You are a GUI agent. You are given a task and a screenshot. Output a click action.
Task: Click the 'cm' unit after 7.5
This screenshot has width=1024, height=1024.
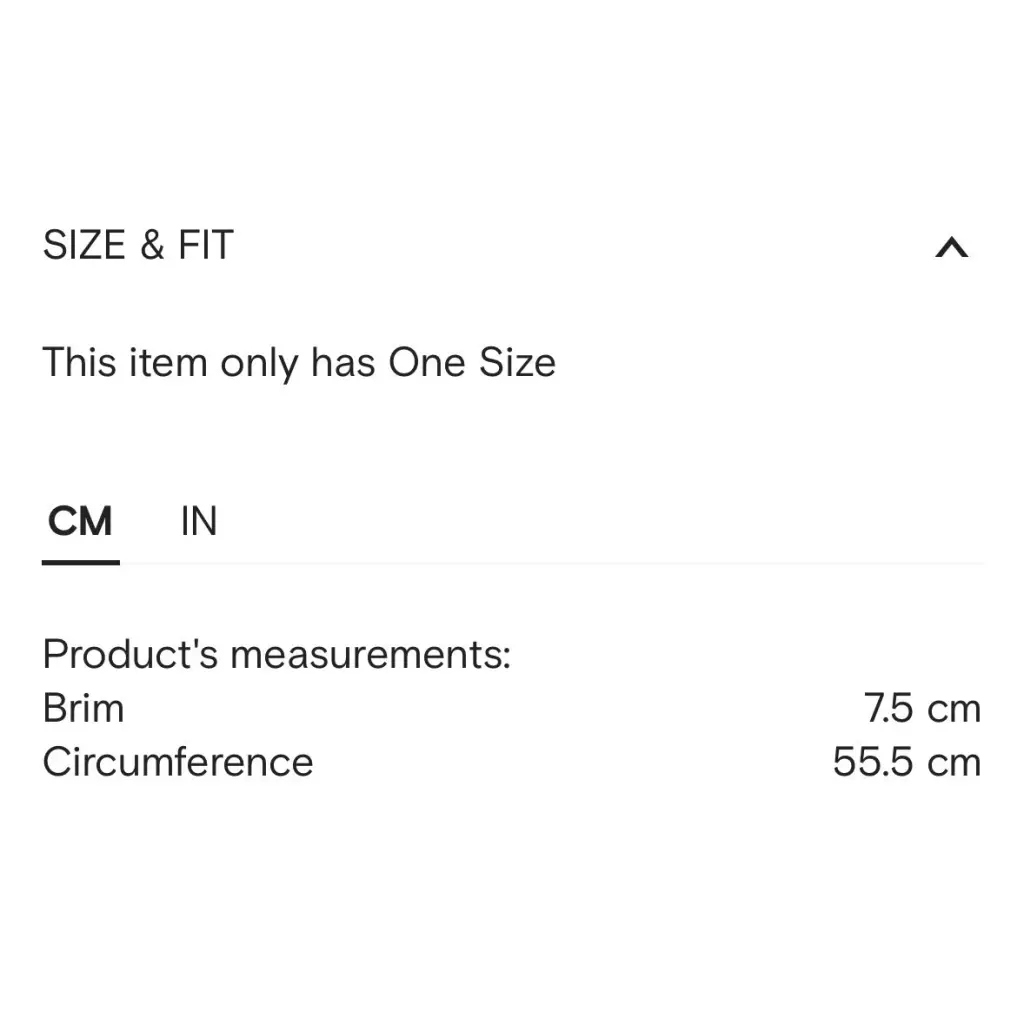tap(953, 708)
